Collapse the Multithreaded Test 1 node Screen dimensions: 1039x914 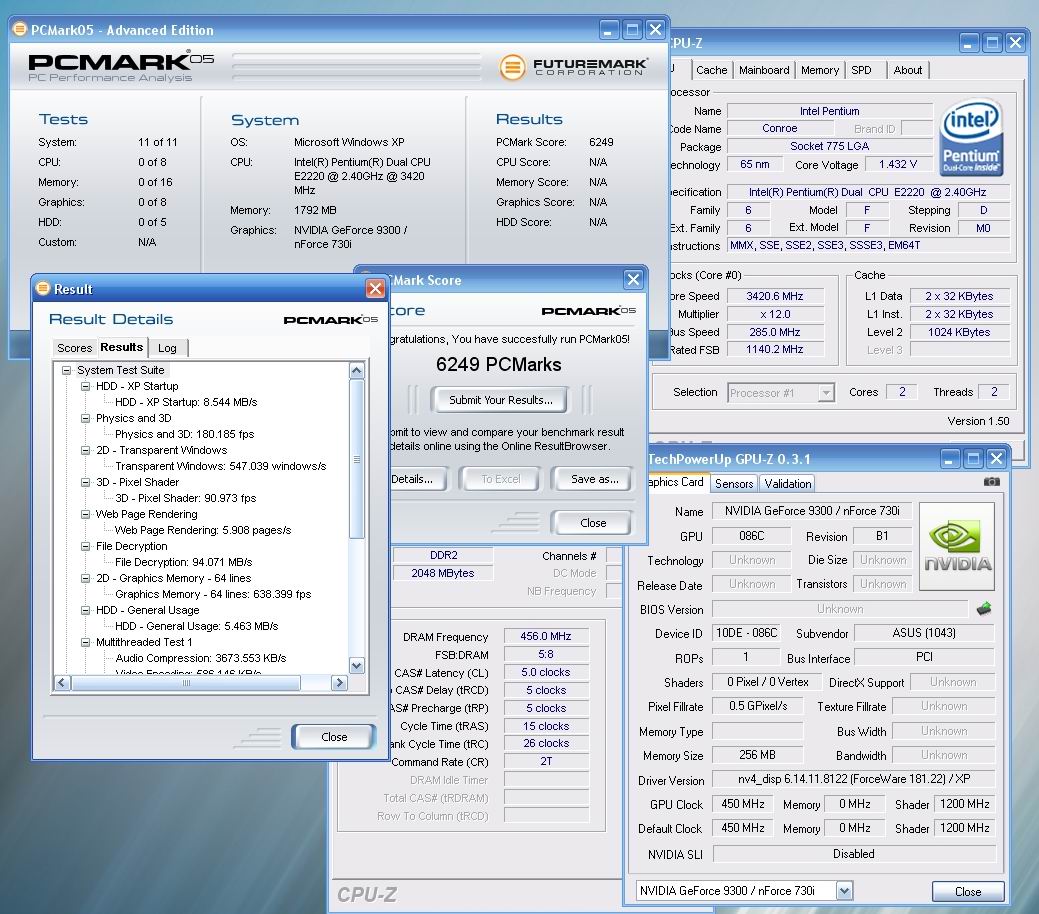click(85, 642)
